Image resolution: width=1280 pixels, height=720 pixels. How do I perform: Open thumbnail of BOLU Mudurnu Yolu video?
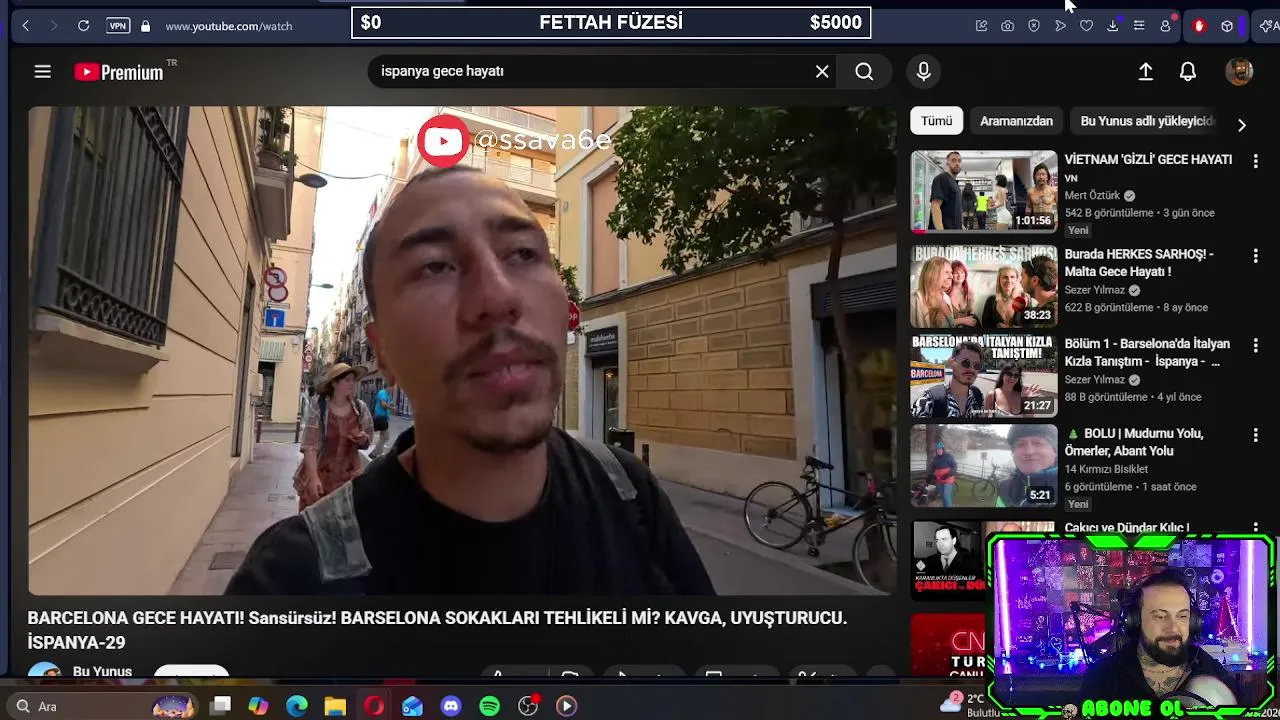[984, 466]
